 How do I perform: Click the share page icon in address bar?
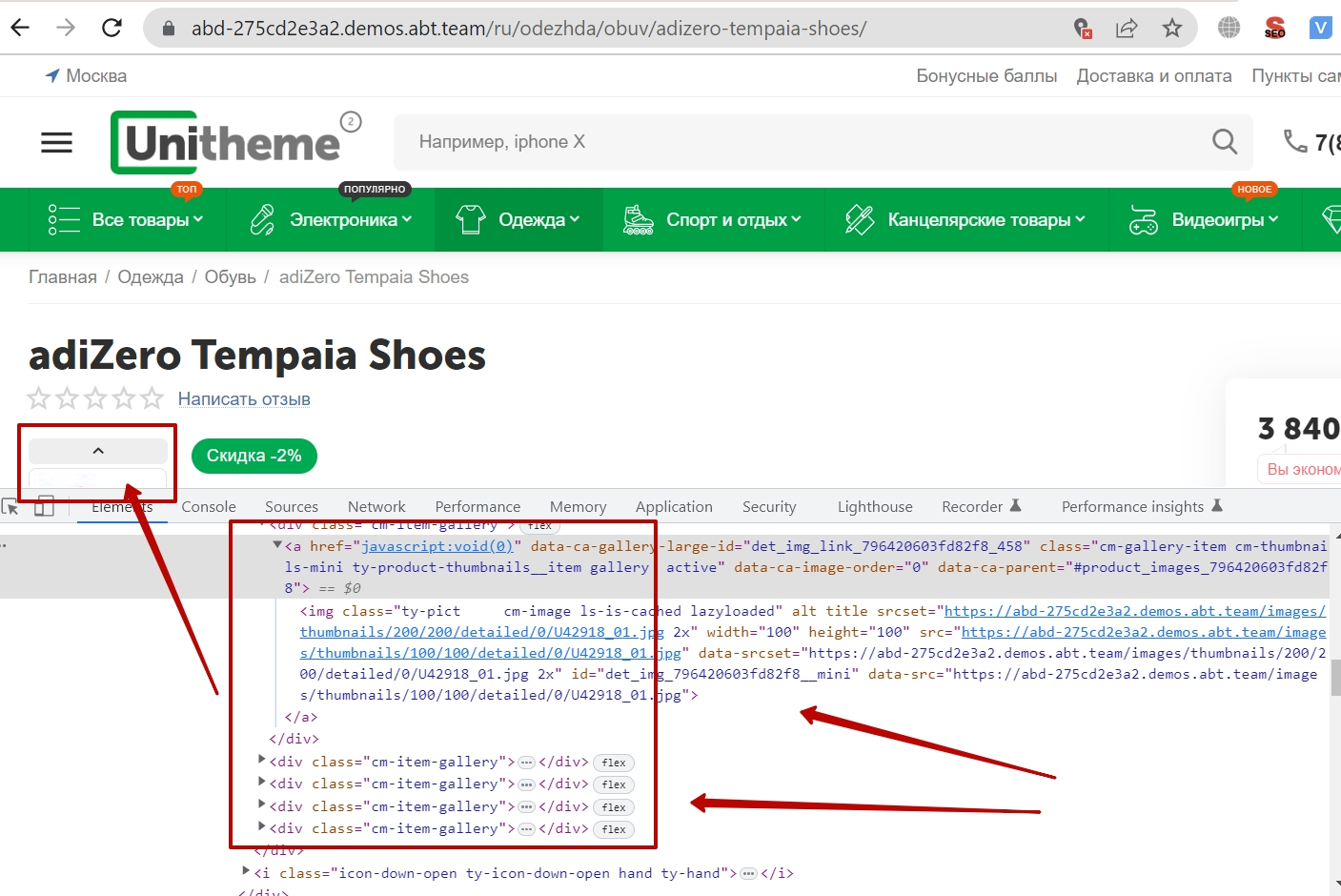1127,28
